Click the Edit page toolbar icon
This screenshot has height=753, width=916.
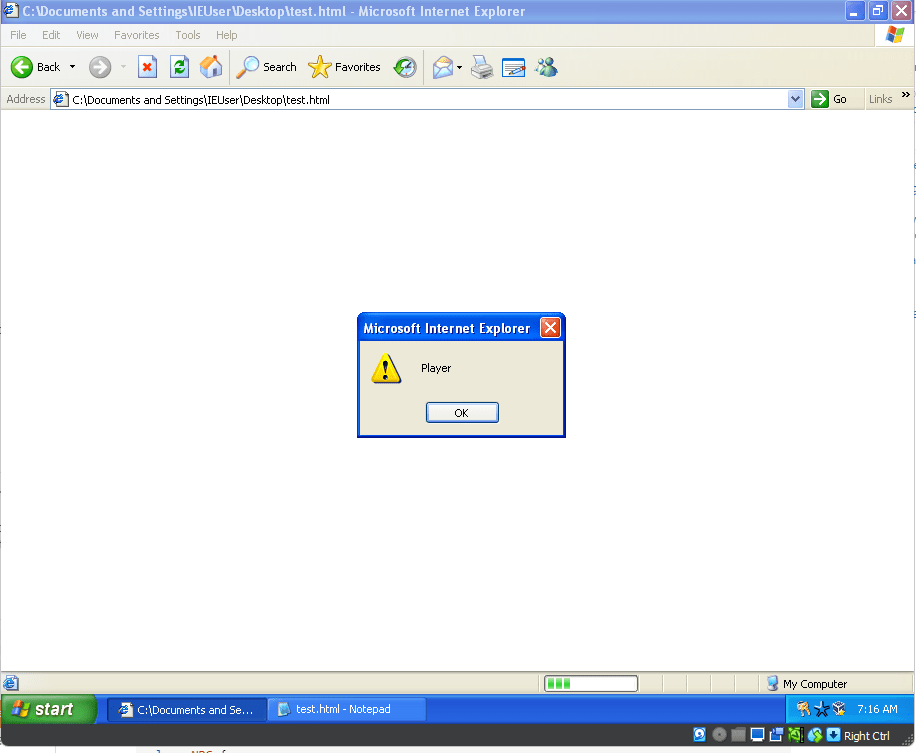[x=513, y=67]
